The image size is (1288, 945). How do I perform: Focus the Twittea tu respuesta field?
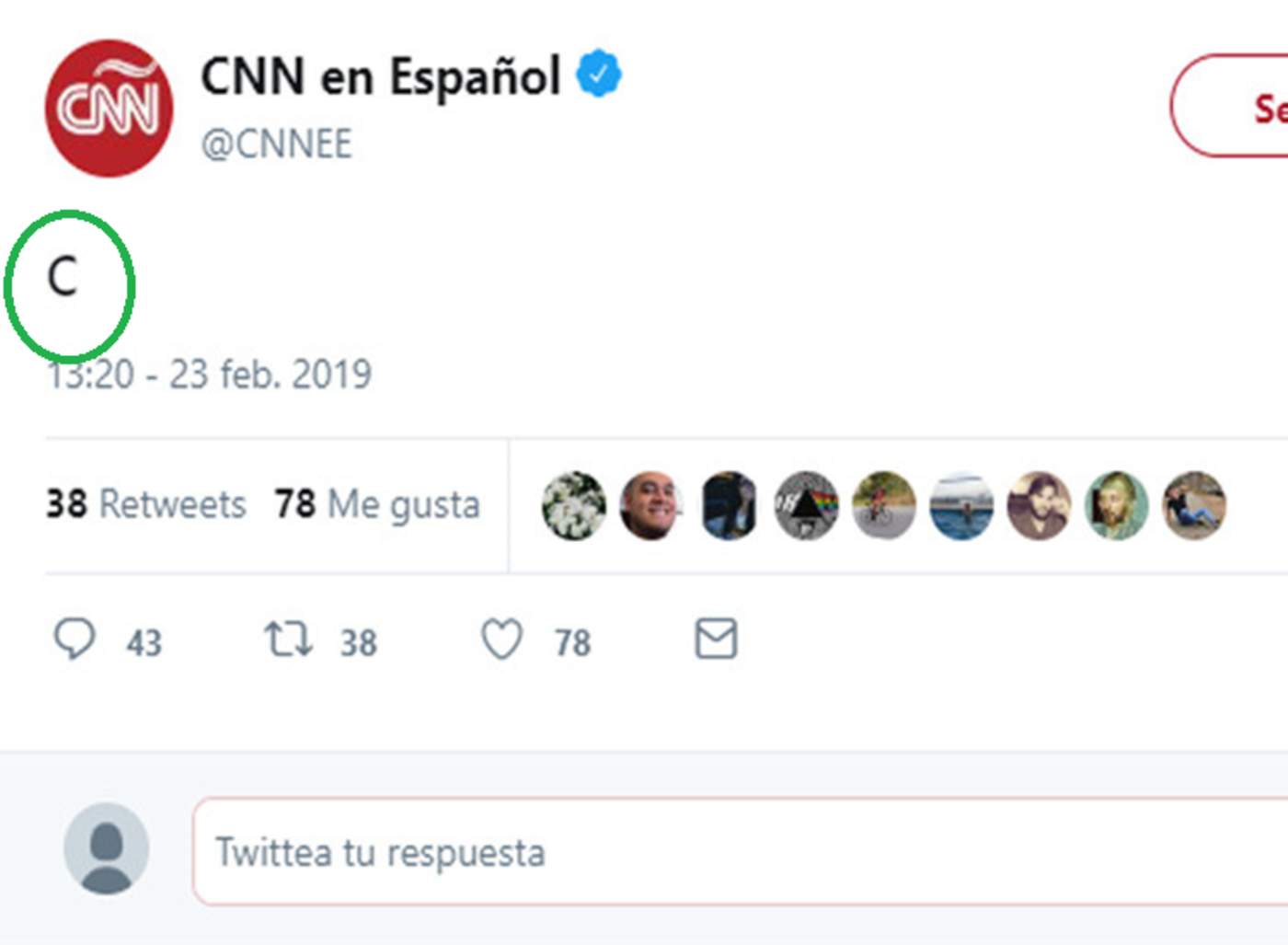click(x=736, y=852)
